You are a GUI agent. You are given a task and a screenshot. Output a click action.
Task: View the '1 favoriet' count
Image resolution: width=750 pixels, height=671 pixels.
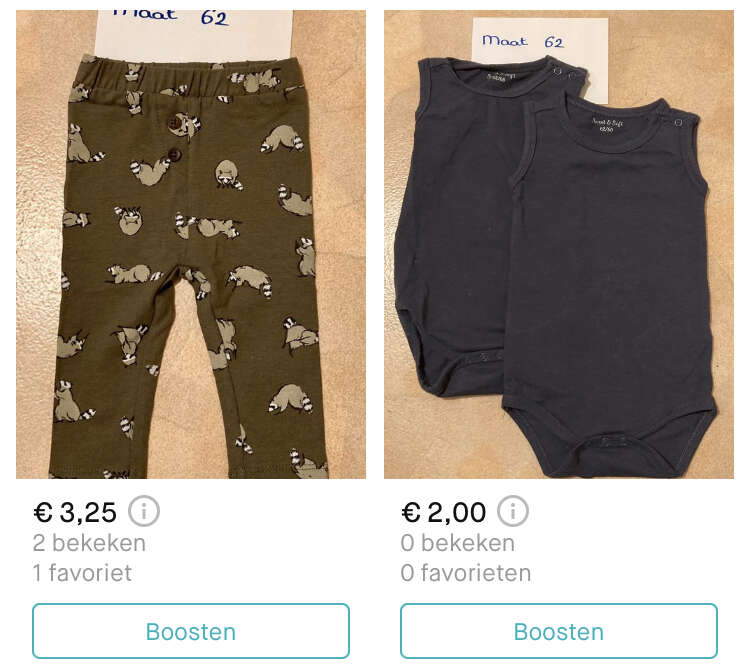click(x=82, y=572)
